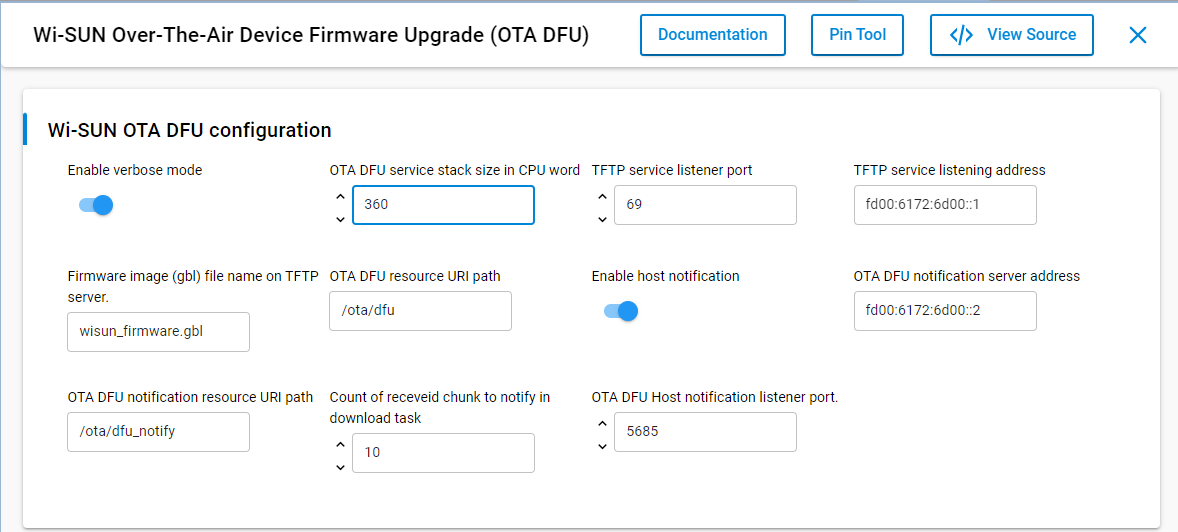
Task: Edit the /ota/dfu resource URI field
Action: 420,310
